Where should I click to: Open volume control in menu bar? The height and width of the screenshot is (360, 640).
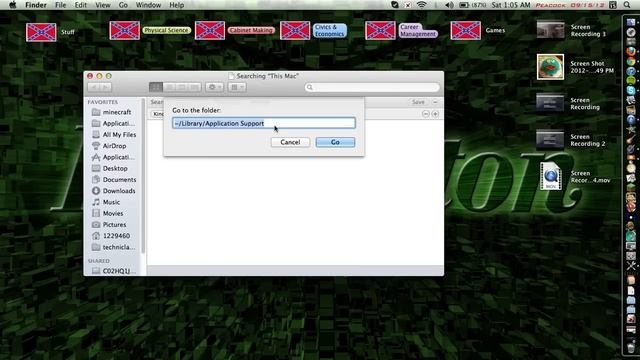tap(449, 5)
